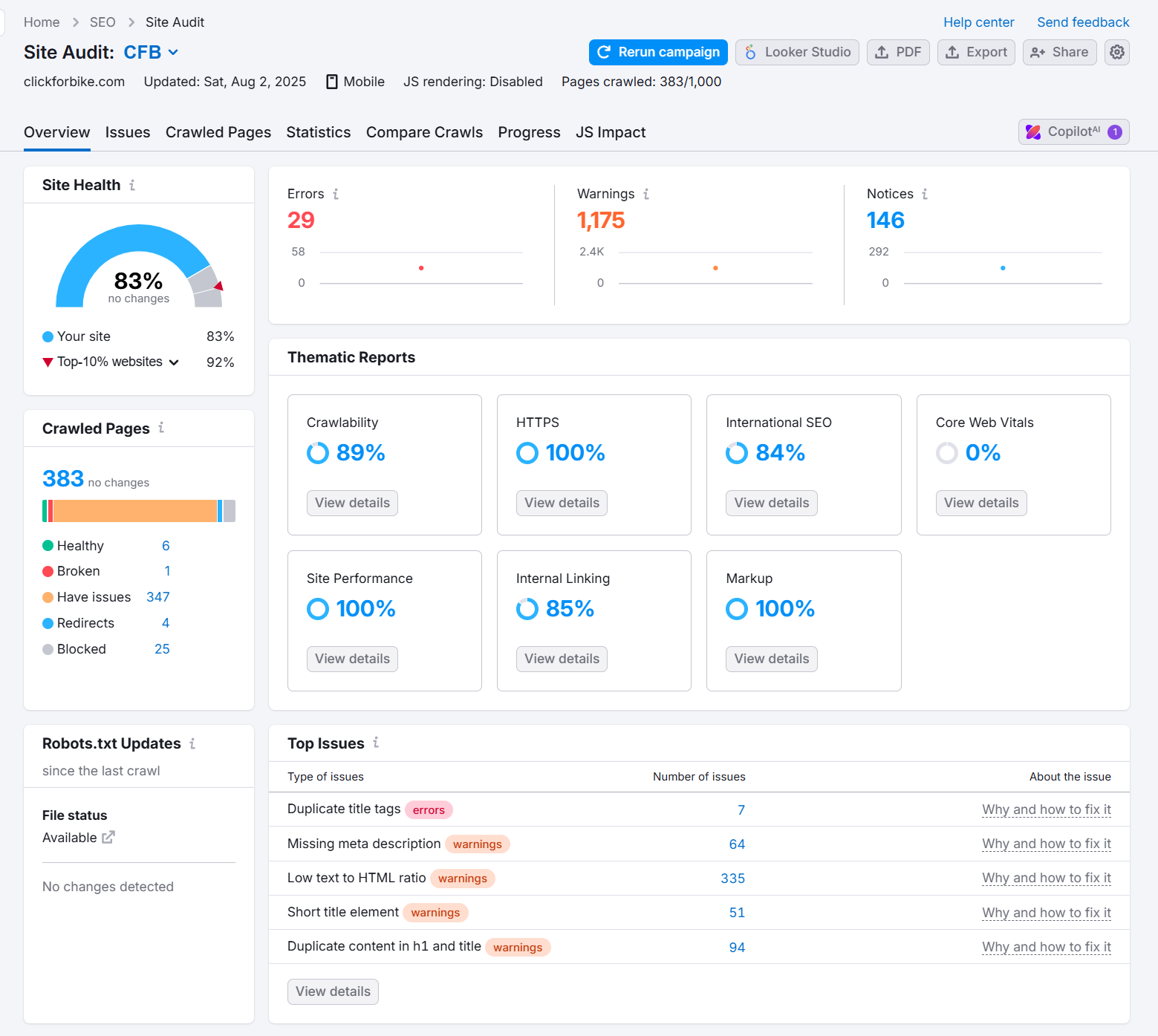Open the 64 missing meta description issues
The height and width of the screenshot is (1036, 1158).
tap(737, 844)
